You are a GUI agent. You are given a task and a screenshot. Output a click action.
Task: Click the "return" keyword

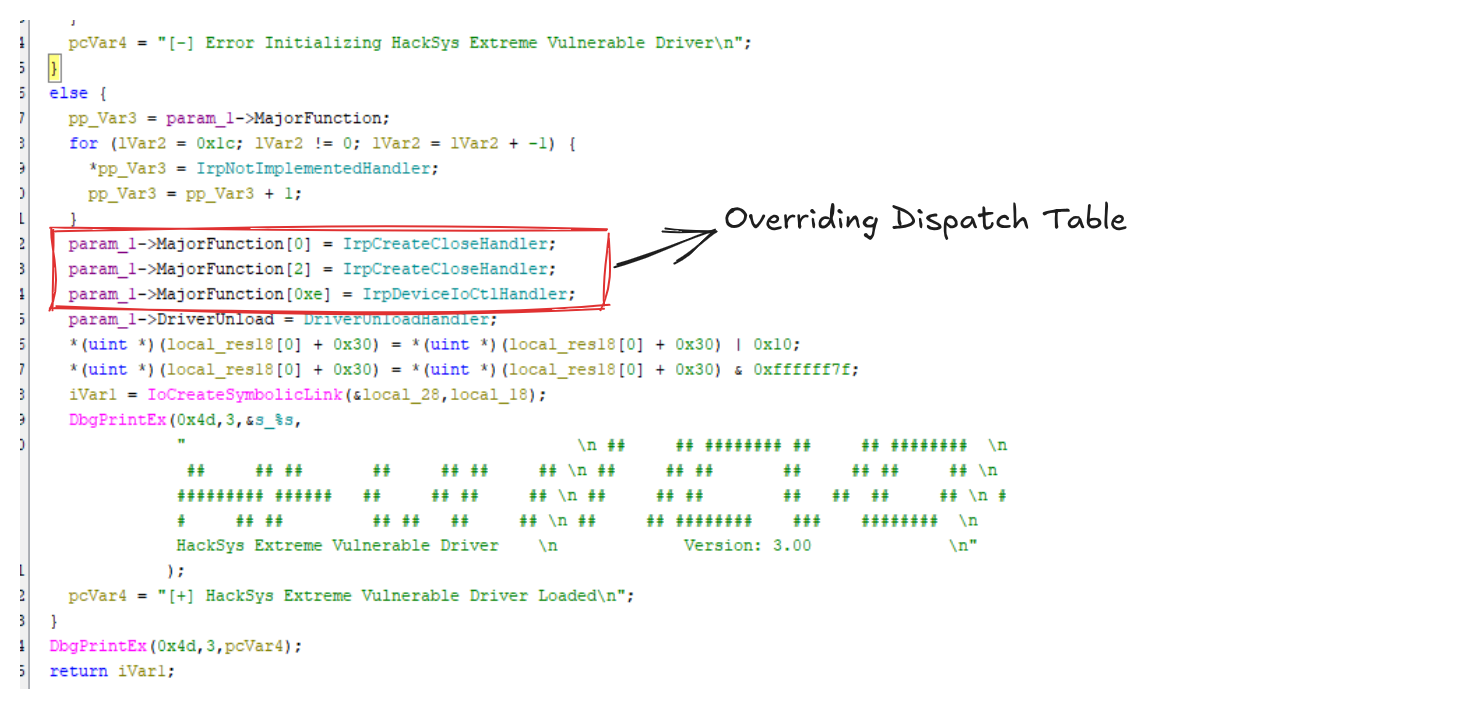[x=78, y=671]
